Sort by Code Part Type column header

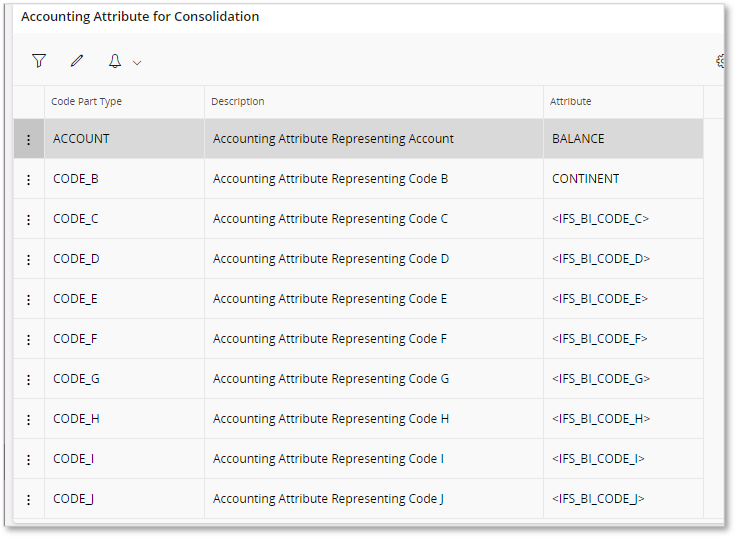(86, 102)
